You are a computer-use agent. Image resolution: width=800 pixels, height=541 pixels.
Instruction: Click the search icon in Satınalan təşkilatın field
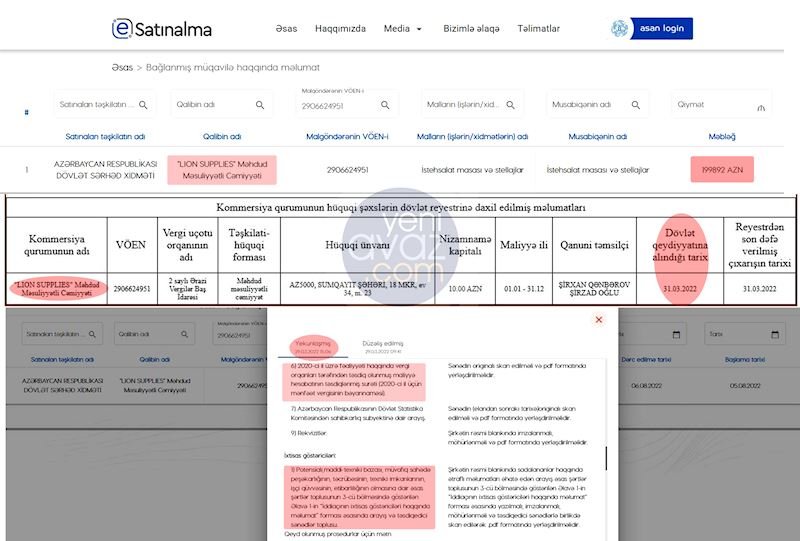tap(143, 105)
